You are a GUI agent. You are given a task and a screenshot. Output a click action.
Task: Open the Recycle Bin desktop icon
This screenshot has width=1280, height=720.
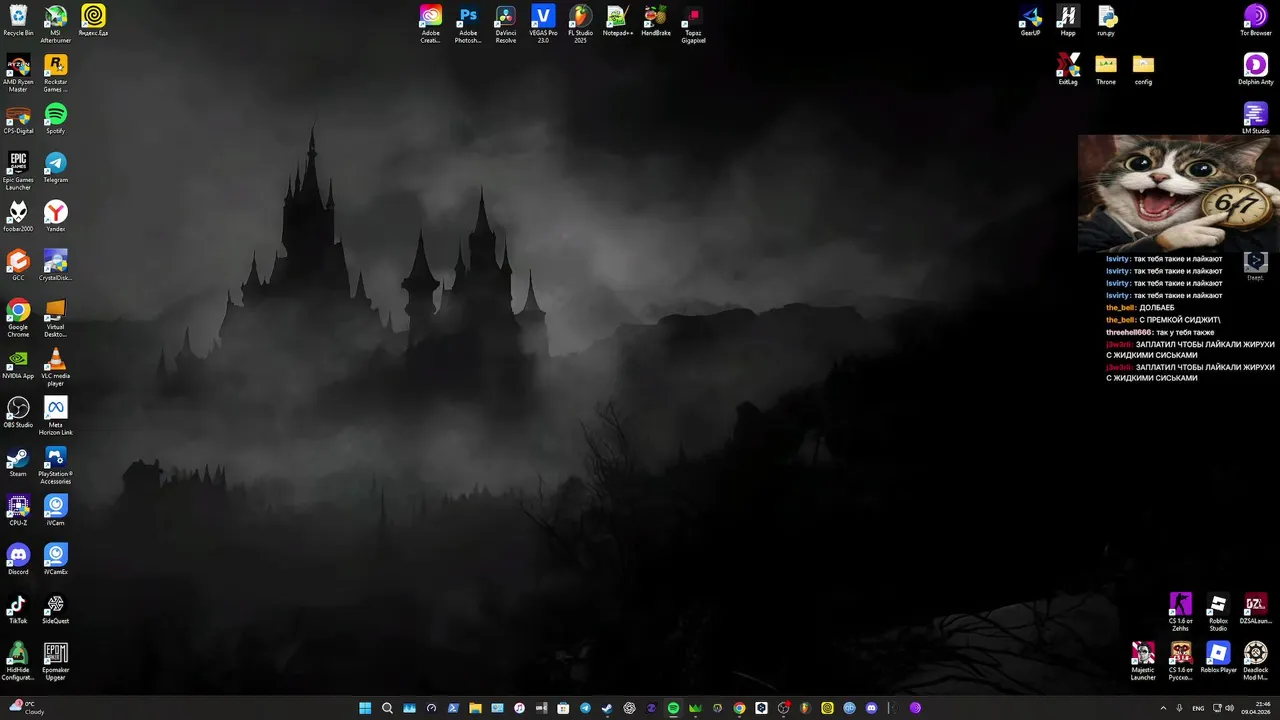(x=18, y=21)
